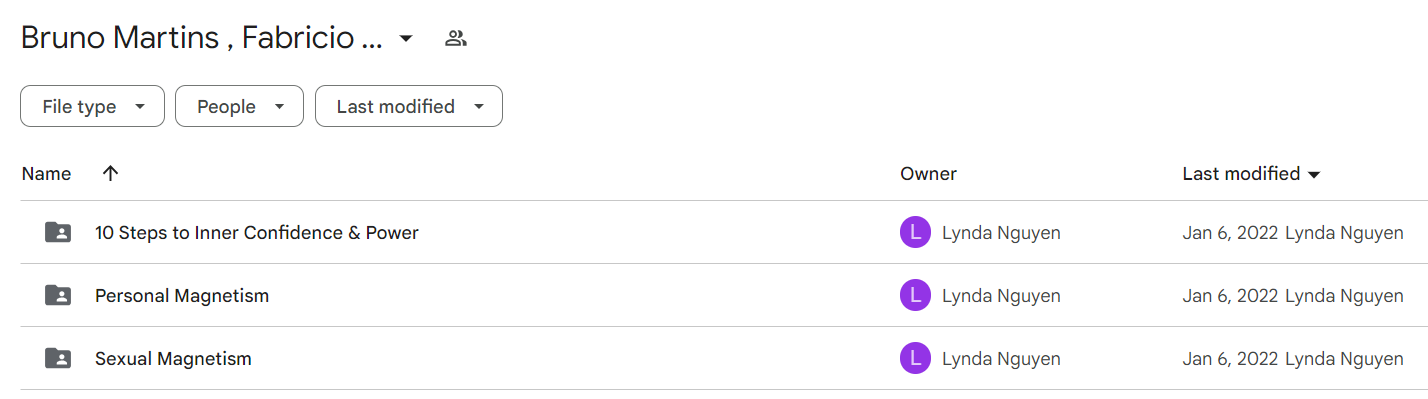Open the Last modified column sort menu
1428x399 pixels.
[x=1252, y=173]
